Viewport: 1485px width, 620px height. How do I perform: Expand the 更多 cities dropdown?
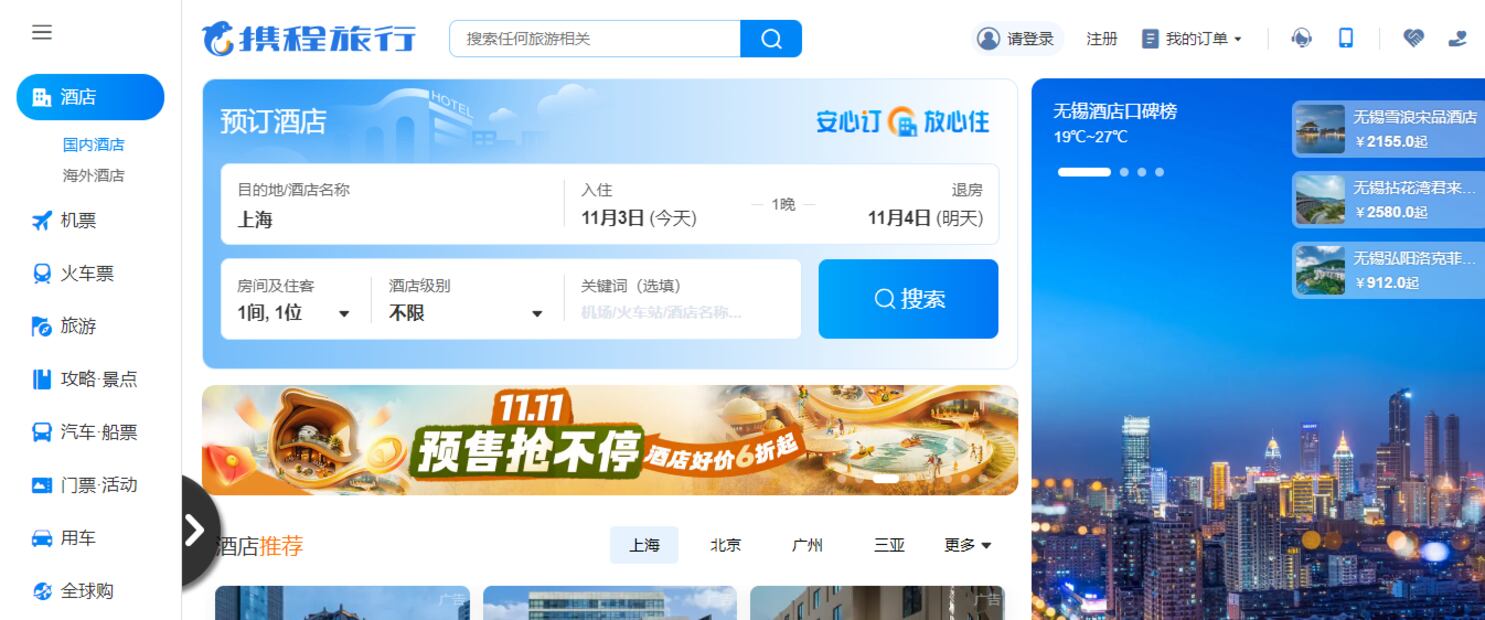(x=968, y=545)
